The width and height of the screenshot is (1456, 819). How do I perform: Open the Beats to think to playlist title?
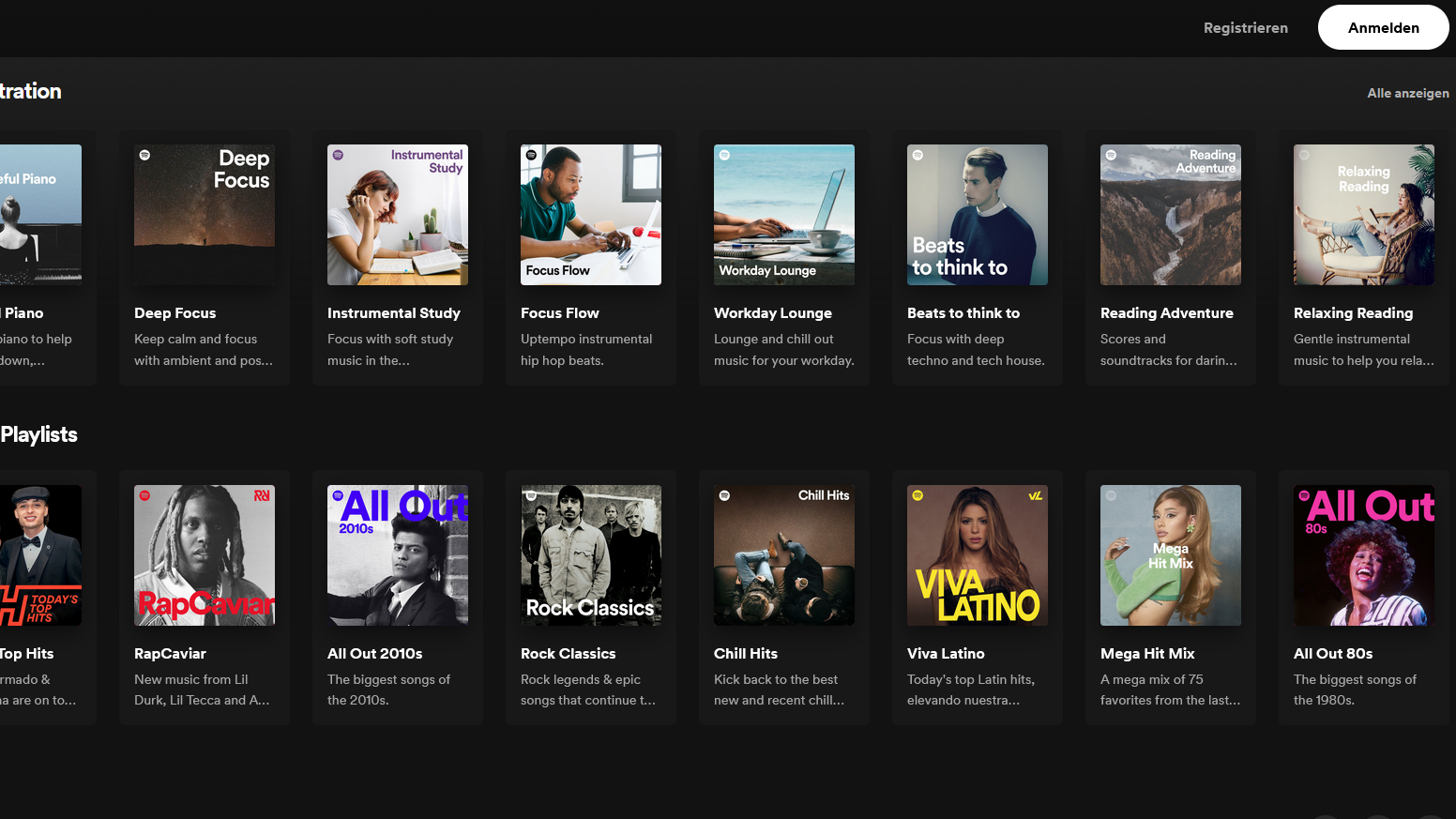(963, 312)
